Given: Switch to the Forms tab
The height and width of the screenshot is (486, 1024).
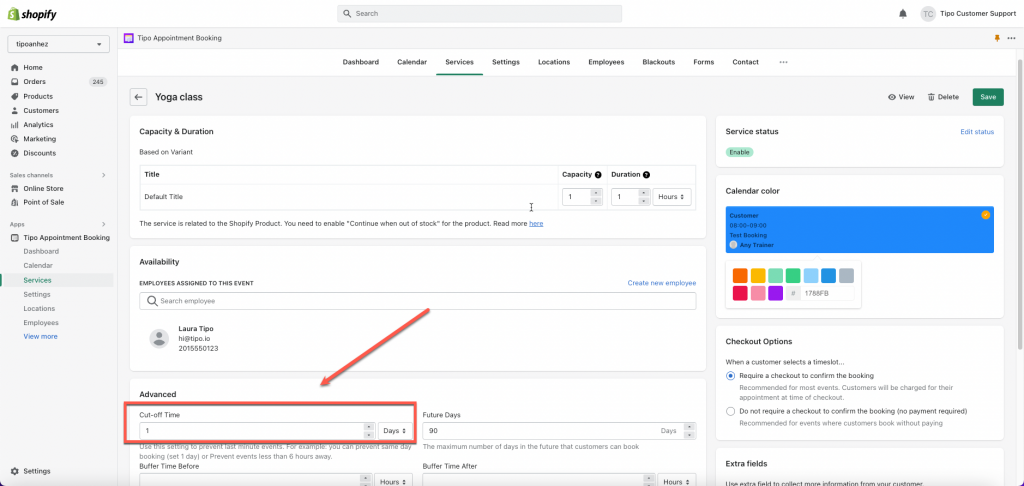Looking at the screenshot, I should click(703, 62).
